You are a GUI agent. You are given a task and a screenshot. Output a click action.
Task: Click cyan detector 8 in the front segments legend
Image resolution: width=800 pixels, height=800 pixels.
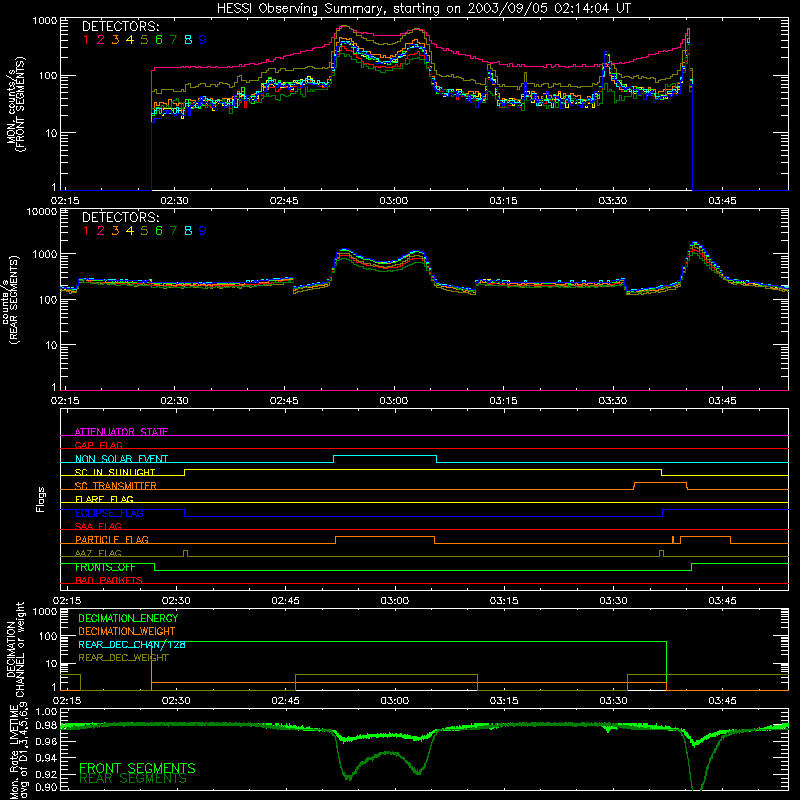pos(188,40)
